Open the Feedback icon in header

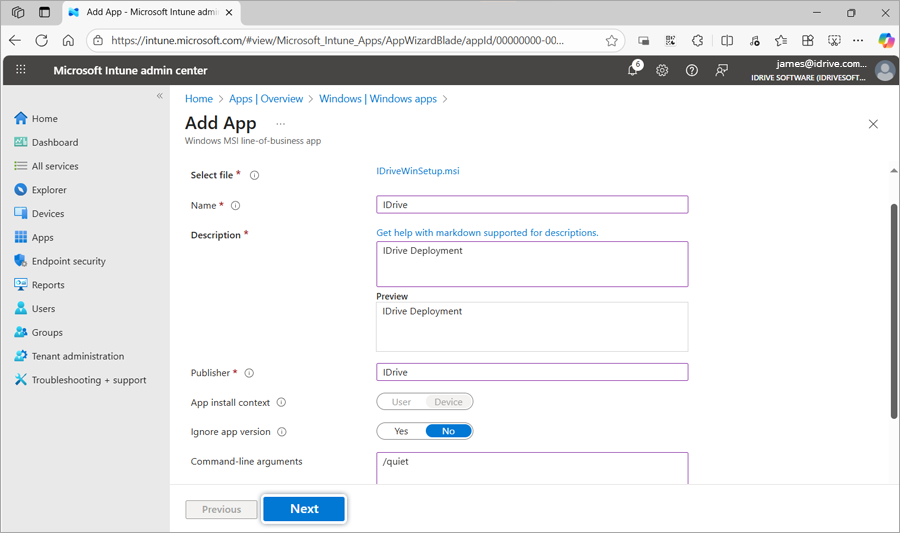click(x=721, y=70)
